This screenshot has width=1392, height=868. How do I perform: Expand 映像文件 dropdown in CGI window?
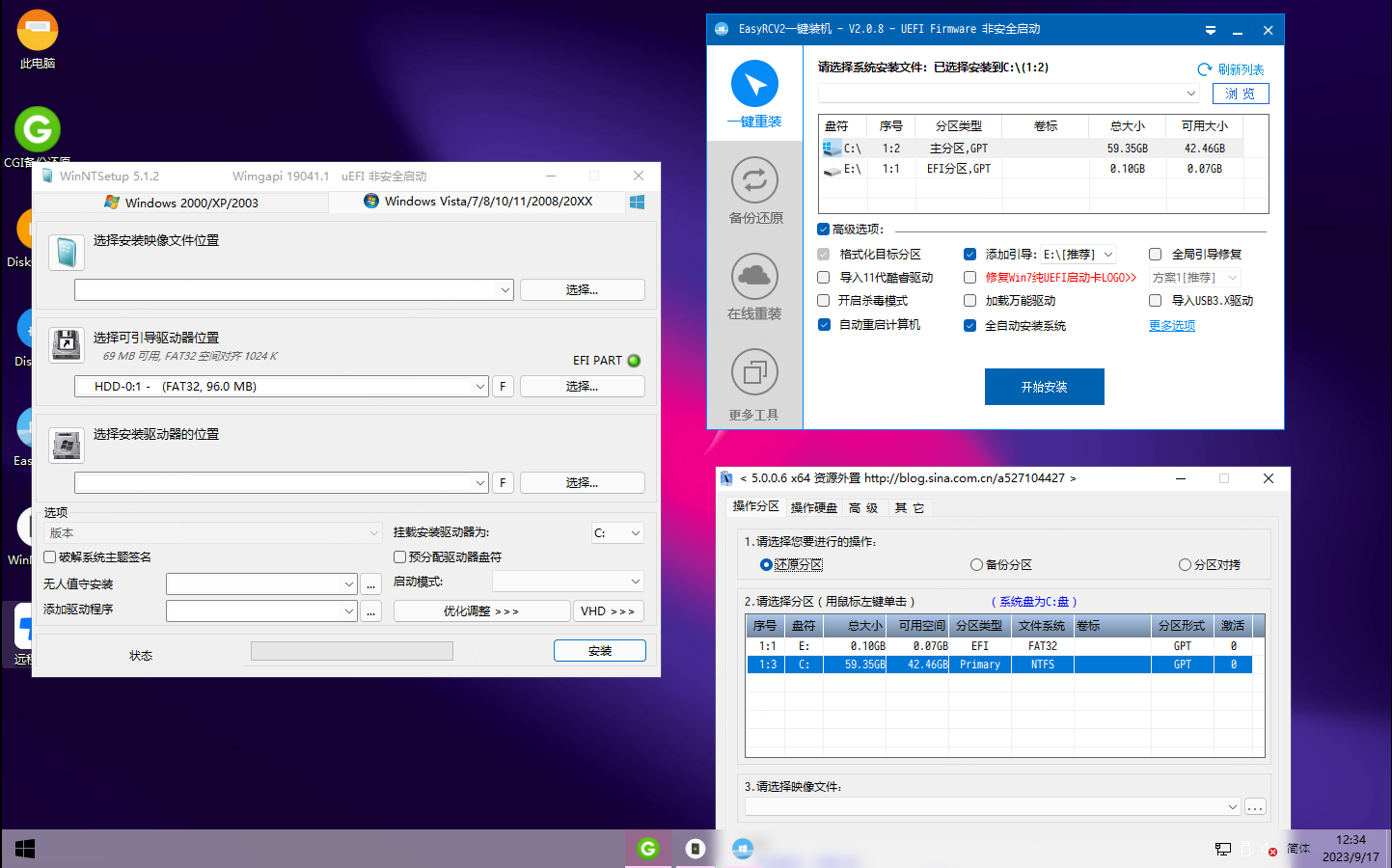[x=1233, y=807]
